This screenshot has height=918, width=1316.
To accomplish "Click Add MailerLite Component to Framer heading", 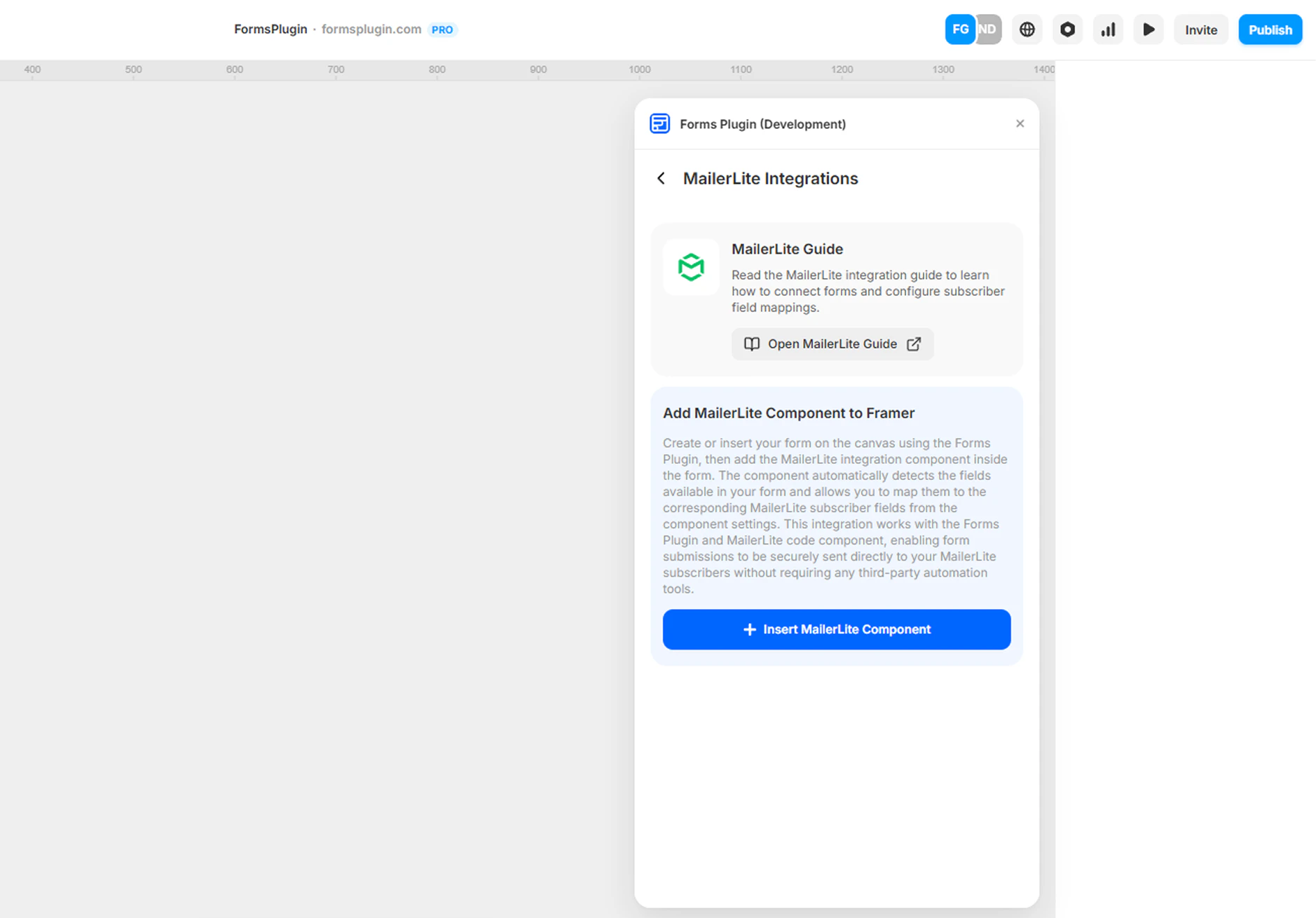I will coord(788,413).
